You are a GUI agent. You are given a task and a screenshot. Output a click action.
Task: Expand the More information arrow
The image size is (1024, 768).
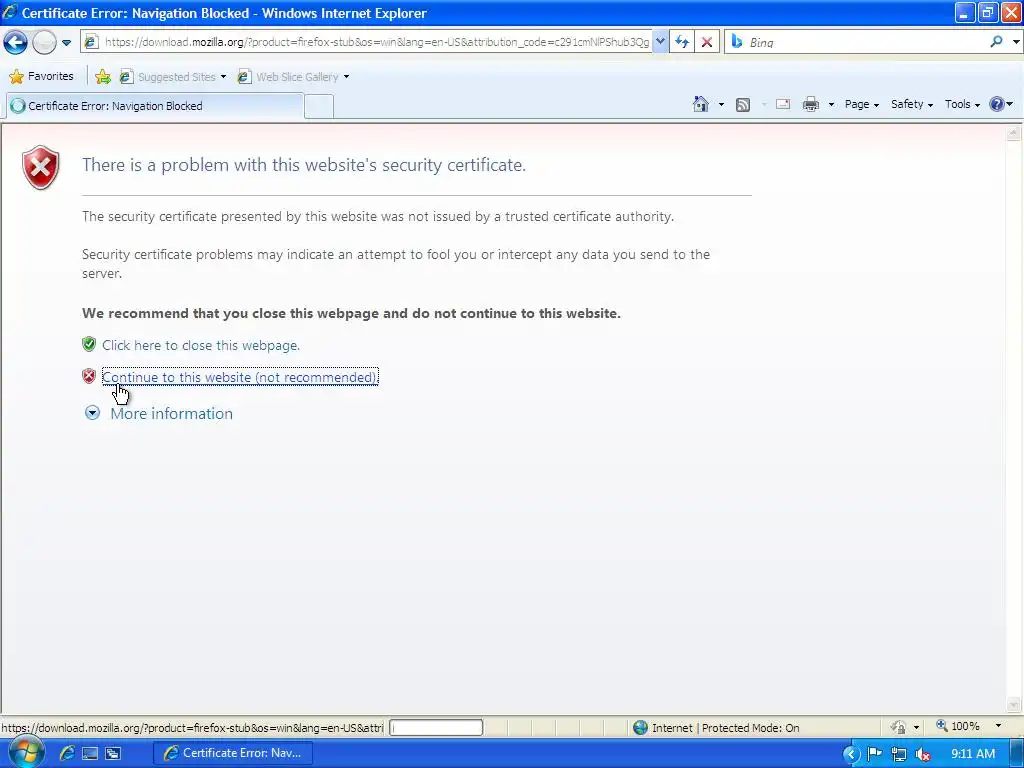click(92, 413)
